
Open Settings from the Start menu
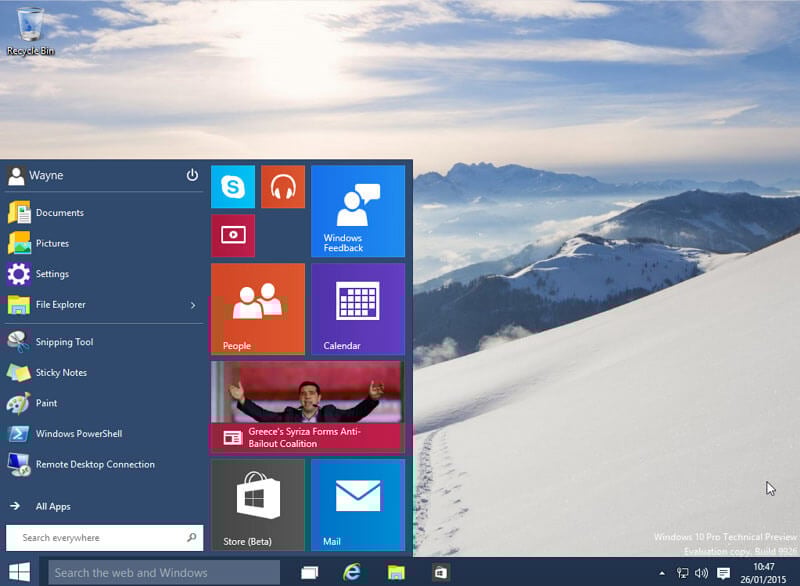coord(104,274)
